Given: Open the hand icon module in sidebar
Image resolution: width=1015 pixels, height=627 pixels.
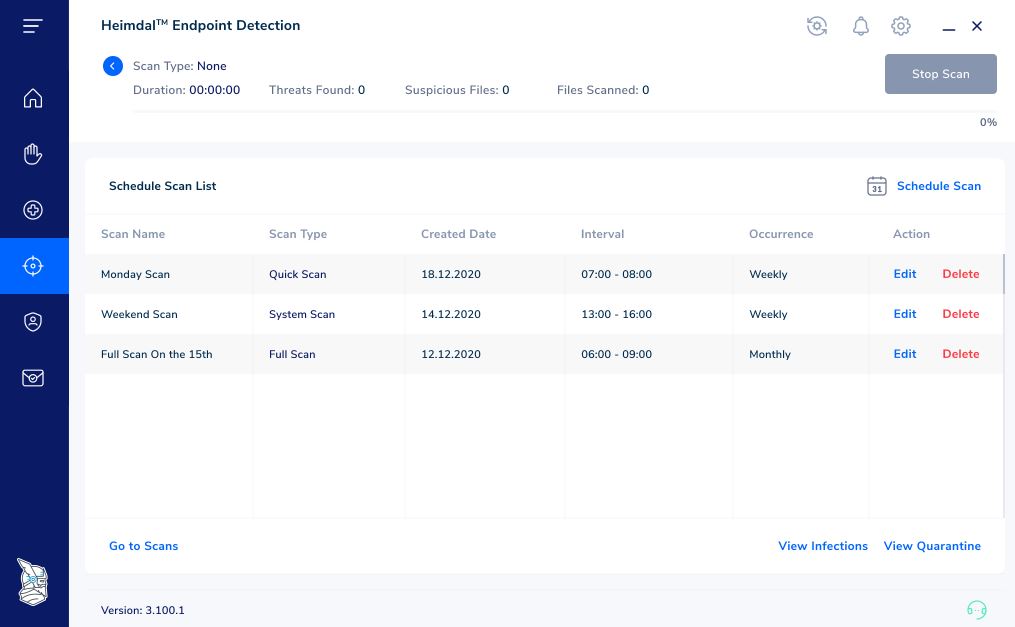Looking at the screenshot, I should (33, 154).
